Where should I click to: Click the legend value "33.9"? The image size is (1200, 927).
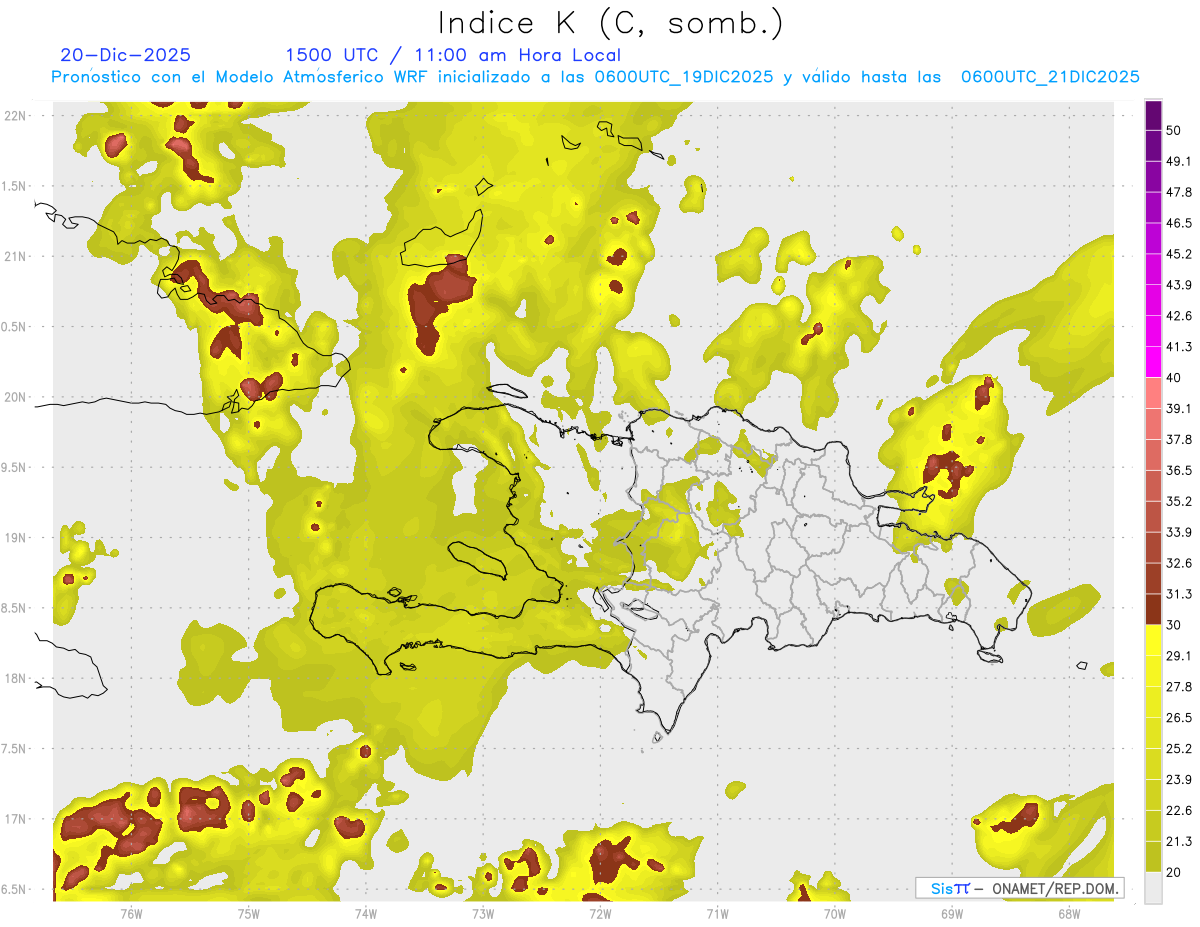coord(1180,532)
